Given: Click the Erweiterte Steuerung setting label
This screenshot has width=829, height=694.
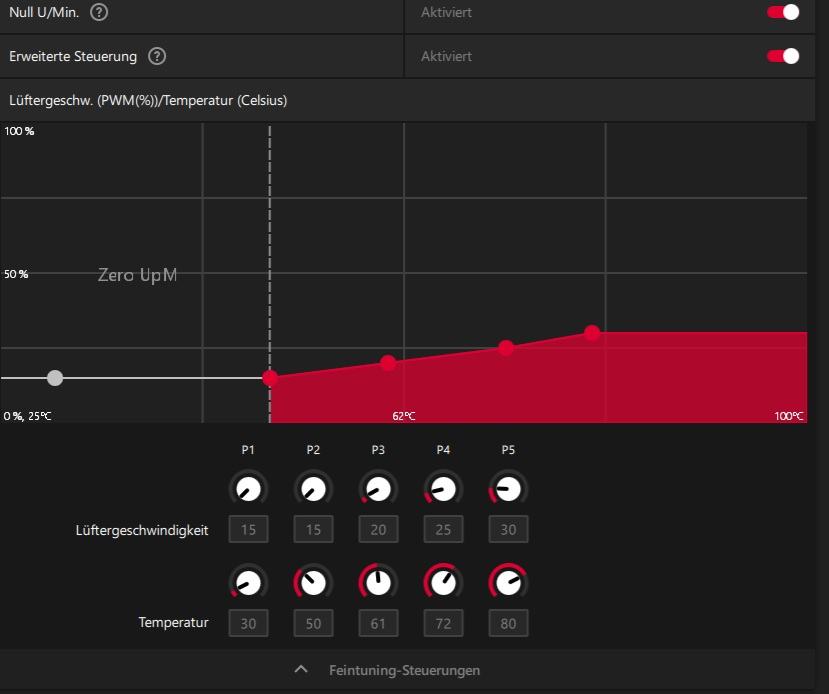Looking at the screenshot, I should pos(73,56).
